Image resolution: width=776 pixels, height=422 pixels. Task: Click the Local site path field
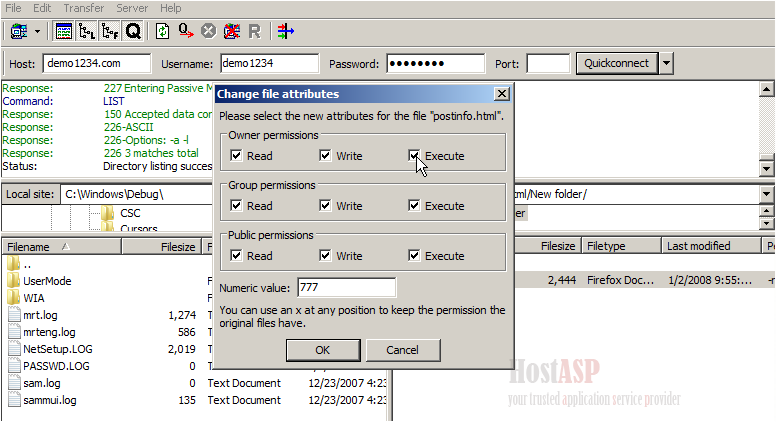[x=137, y=194]
